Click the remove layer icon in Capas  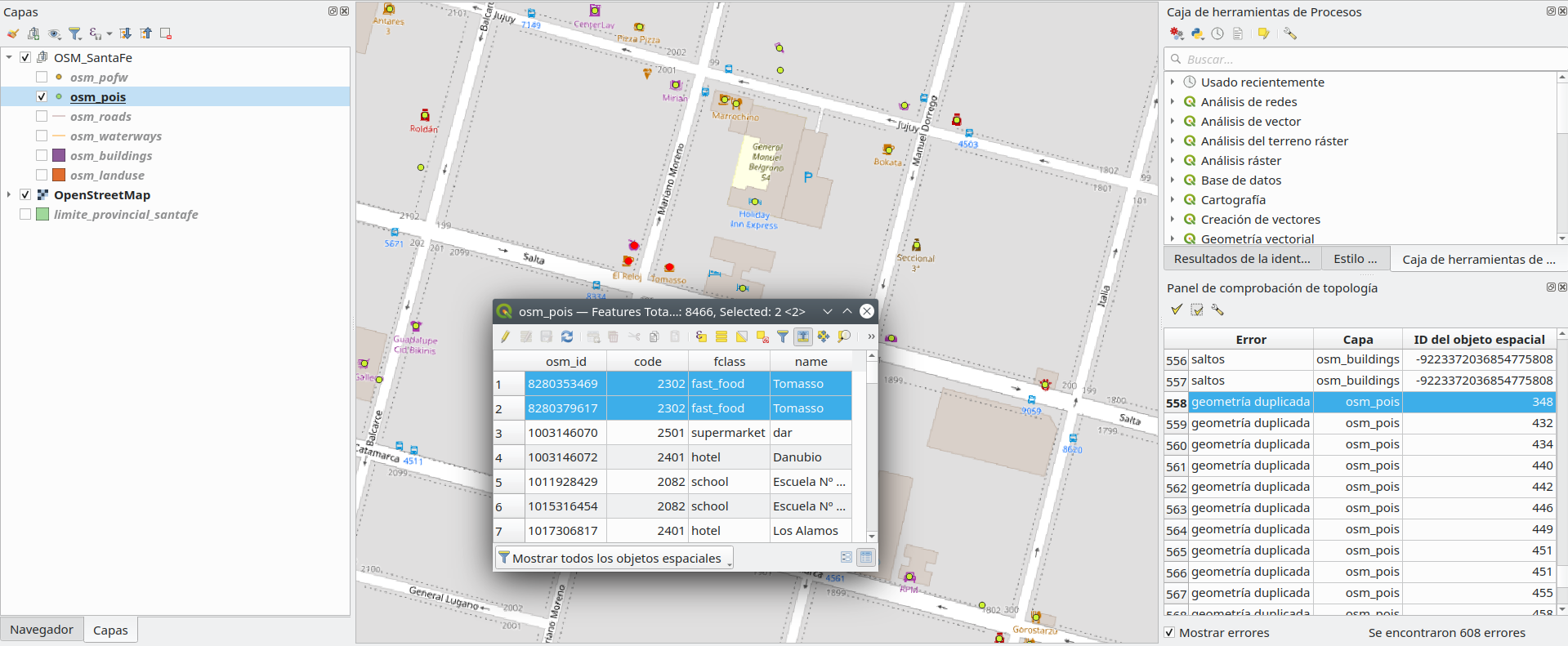coord(166,33)
